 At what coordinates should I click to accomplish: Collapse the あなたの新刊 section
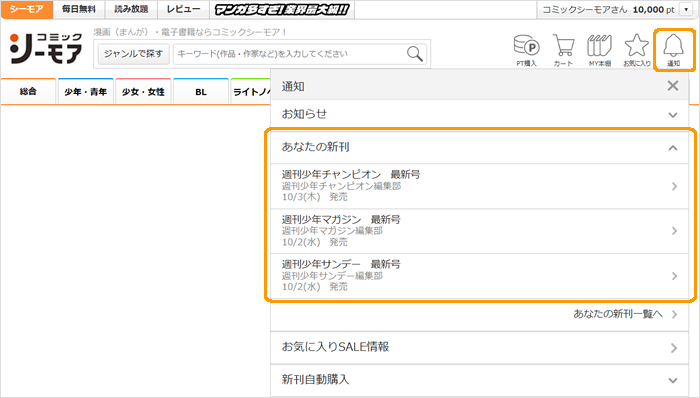click(x=479, y=147)
